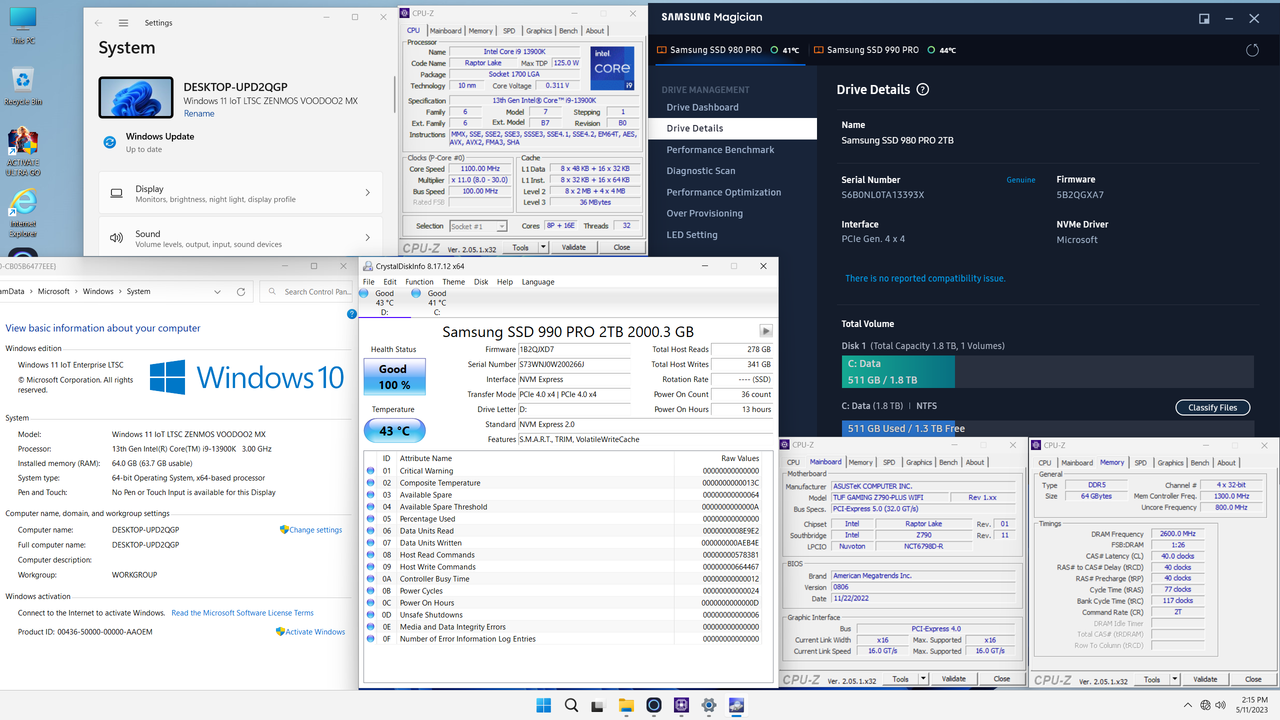
Task: Click the Magician compact-mode window icon
Action: (x=1205, y=17)
